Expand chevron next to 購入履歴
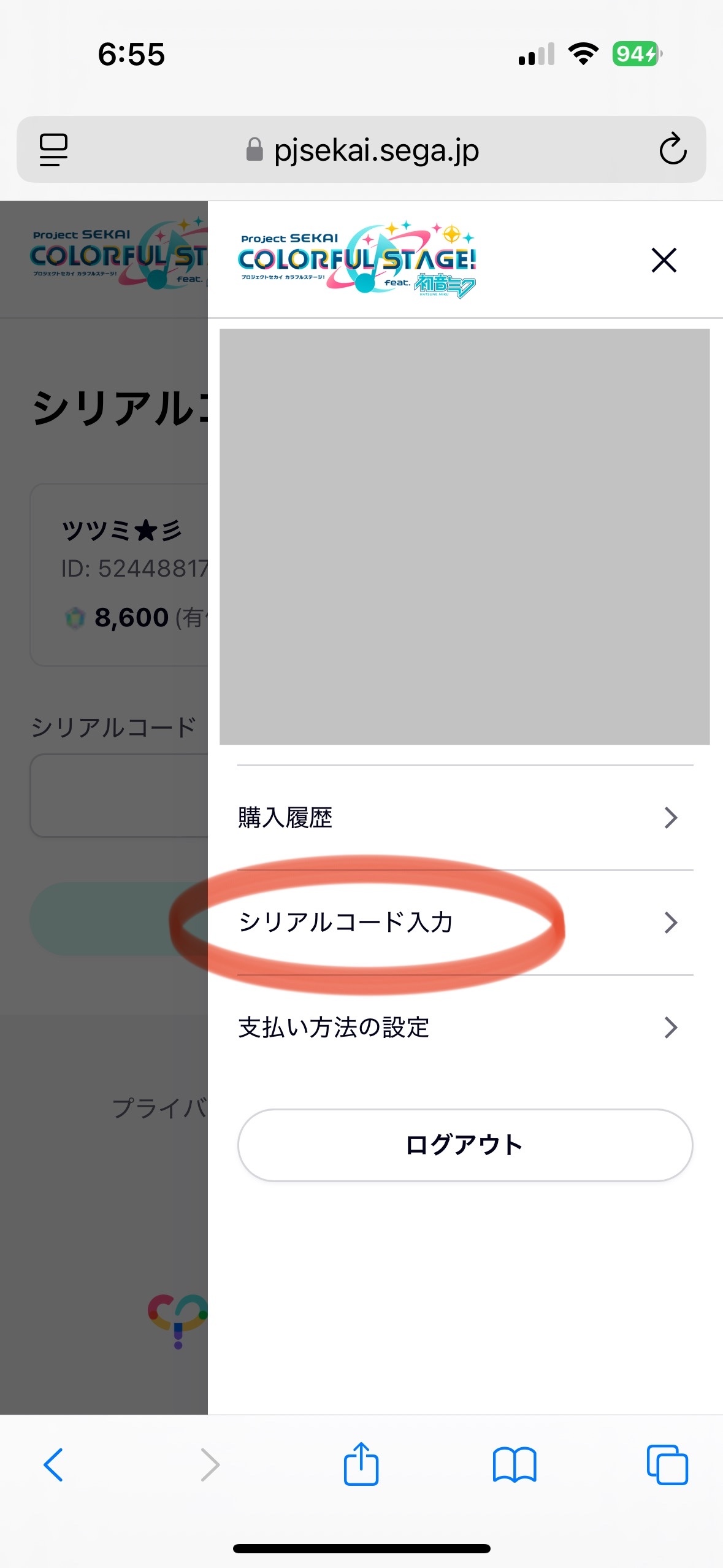The image size is (723, 1568). (x=671, y=818)
